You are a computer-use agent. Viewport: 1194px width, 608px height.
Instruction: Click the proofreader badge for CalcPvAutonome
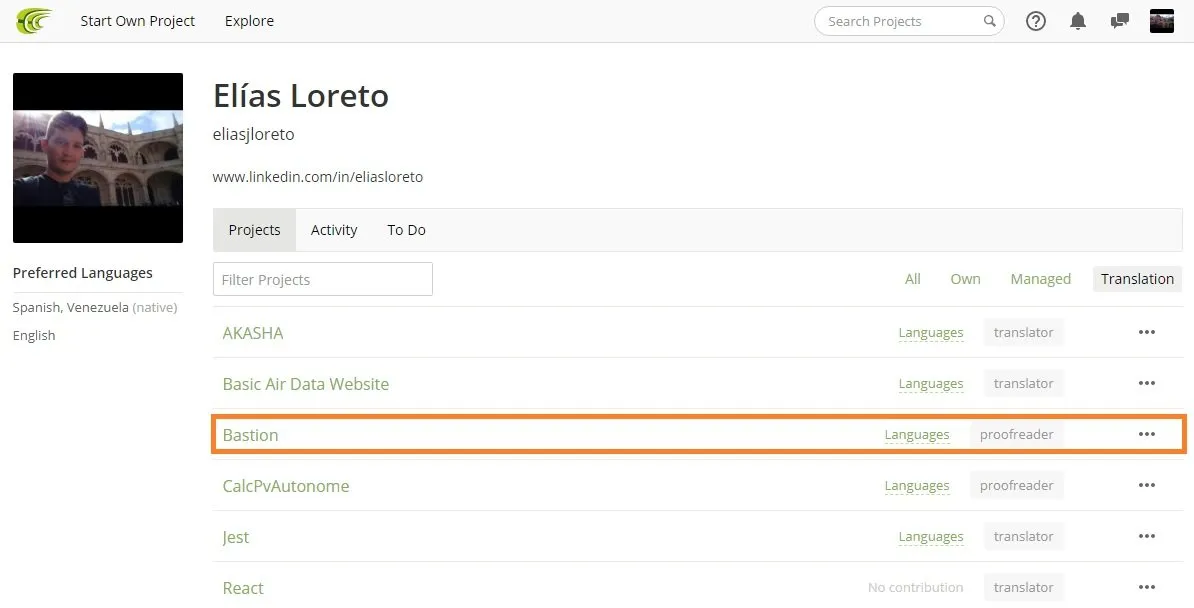coord(1017,485)
